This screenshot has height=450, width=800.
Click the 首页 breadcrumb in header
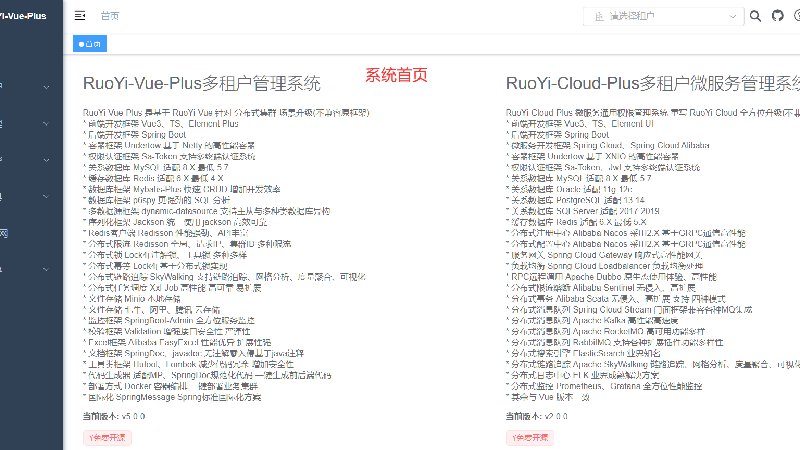pyautogui.click(x=110, y=16)
